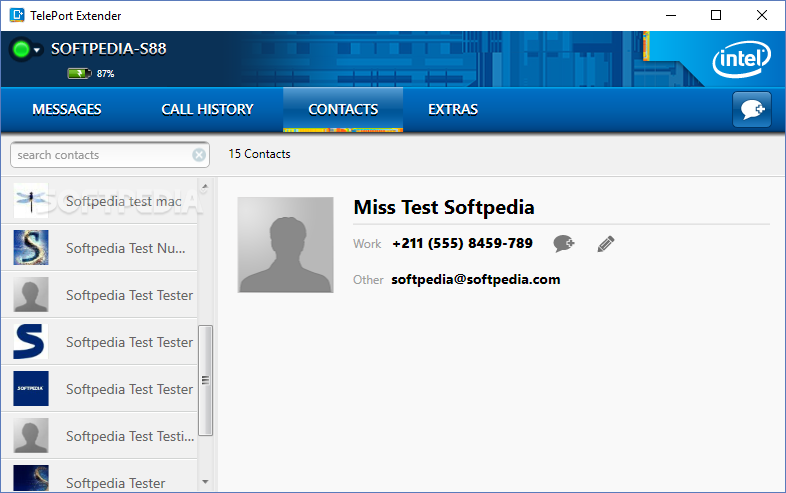This screenshot has height=493, width=786.
Task: Open the CALL HISTORY tab
Action: point(207,109)
